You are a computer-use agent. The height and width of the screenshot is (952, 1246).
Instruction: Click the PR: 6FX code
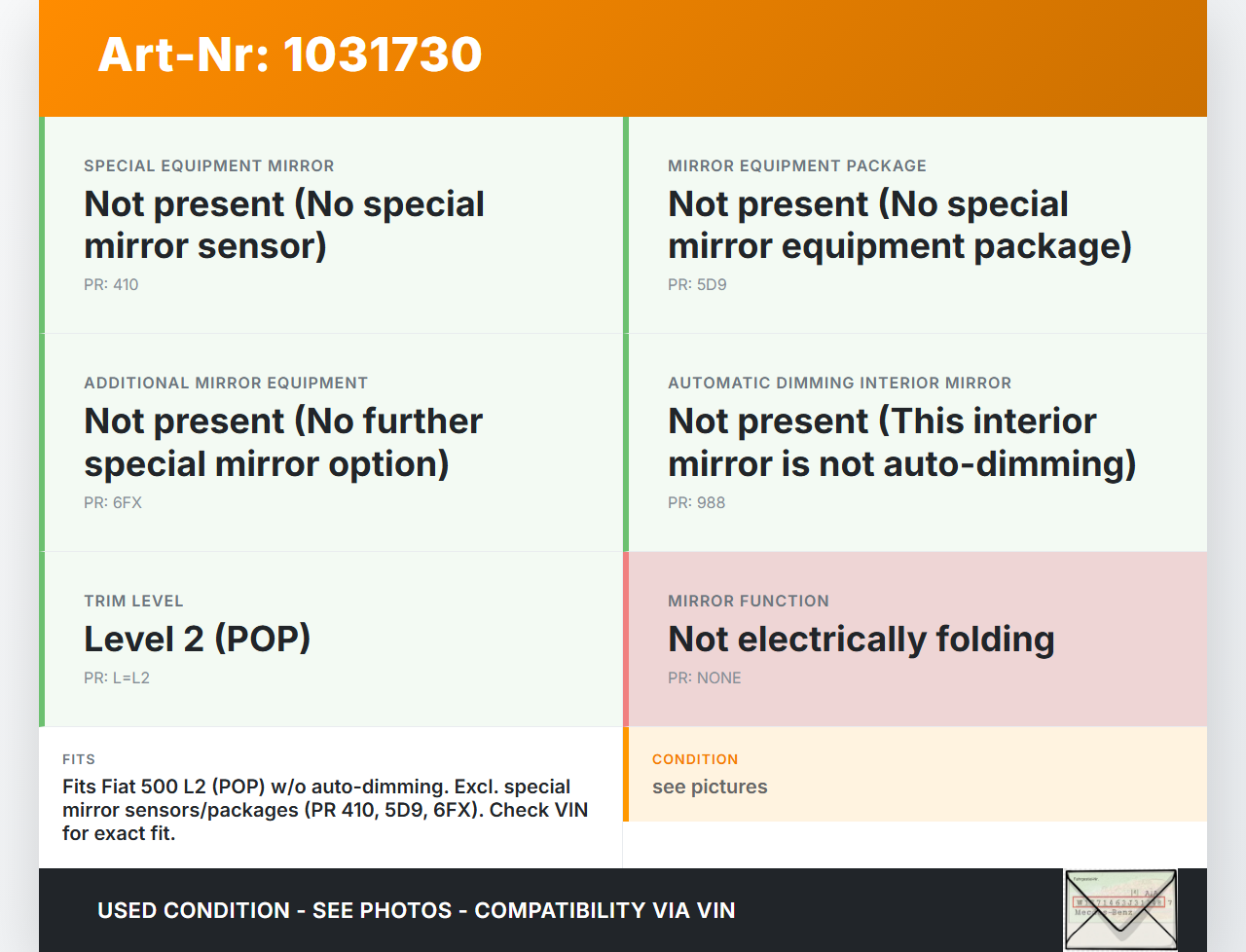tap(113, 502)
